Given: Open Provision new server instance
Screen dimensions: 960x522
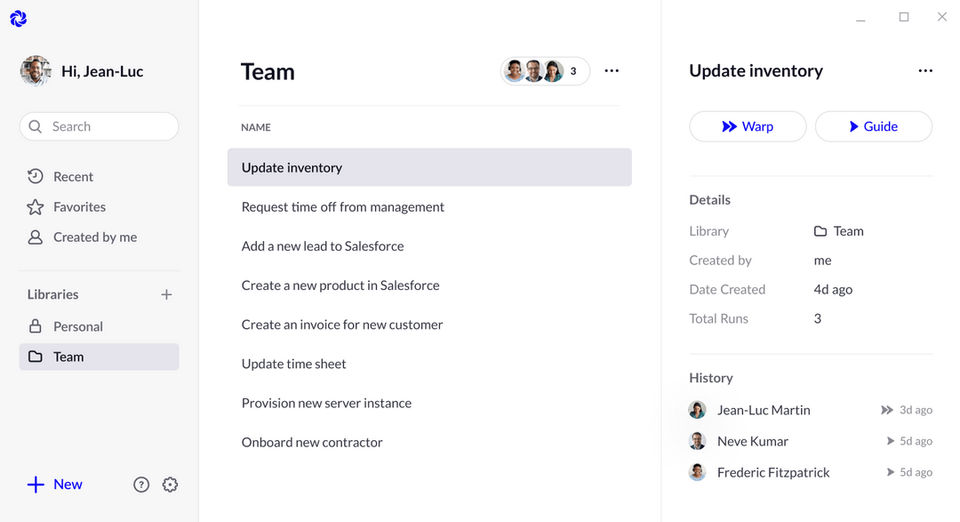Looking at the screenshot, I should point(326,403).
